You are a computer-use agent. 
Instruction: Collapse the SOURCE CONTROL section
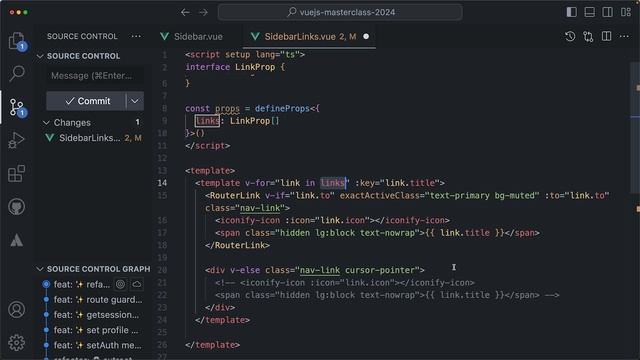click(x=40, y=56)
